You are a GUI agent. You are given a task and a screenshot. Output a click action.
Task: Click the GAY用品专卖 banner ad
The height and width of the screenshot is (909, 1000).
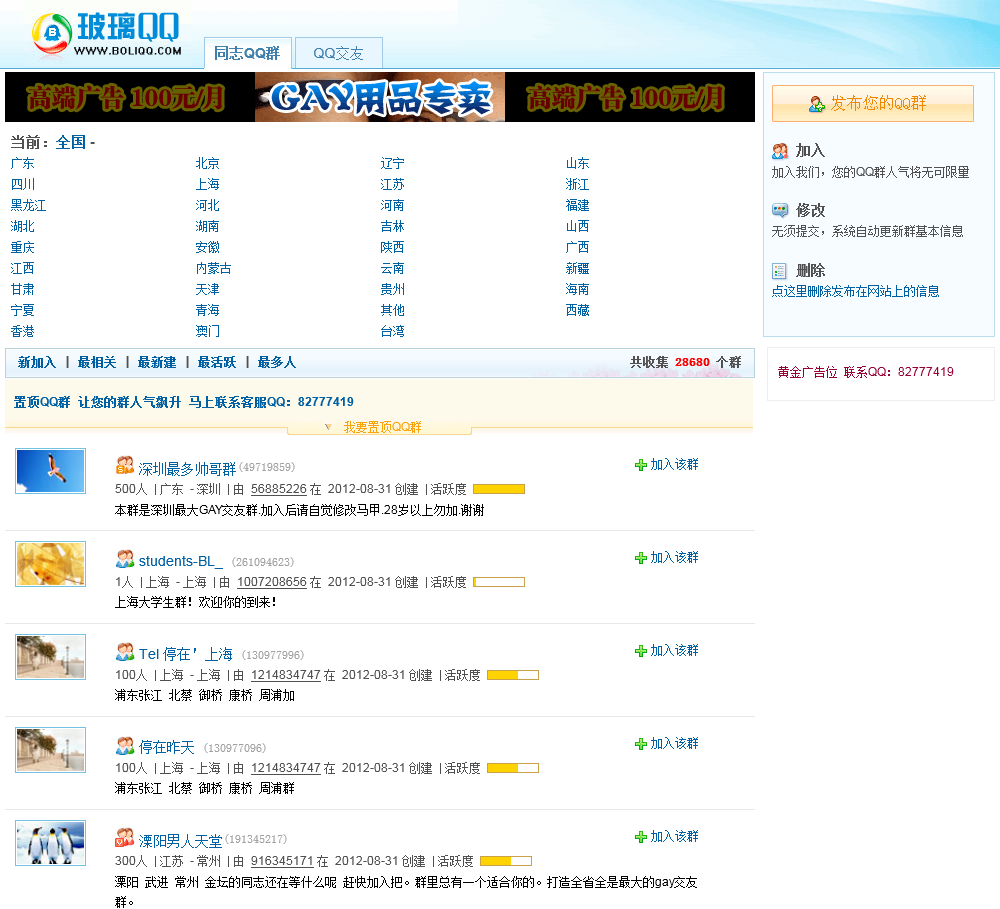(380, 97)
